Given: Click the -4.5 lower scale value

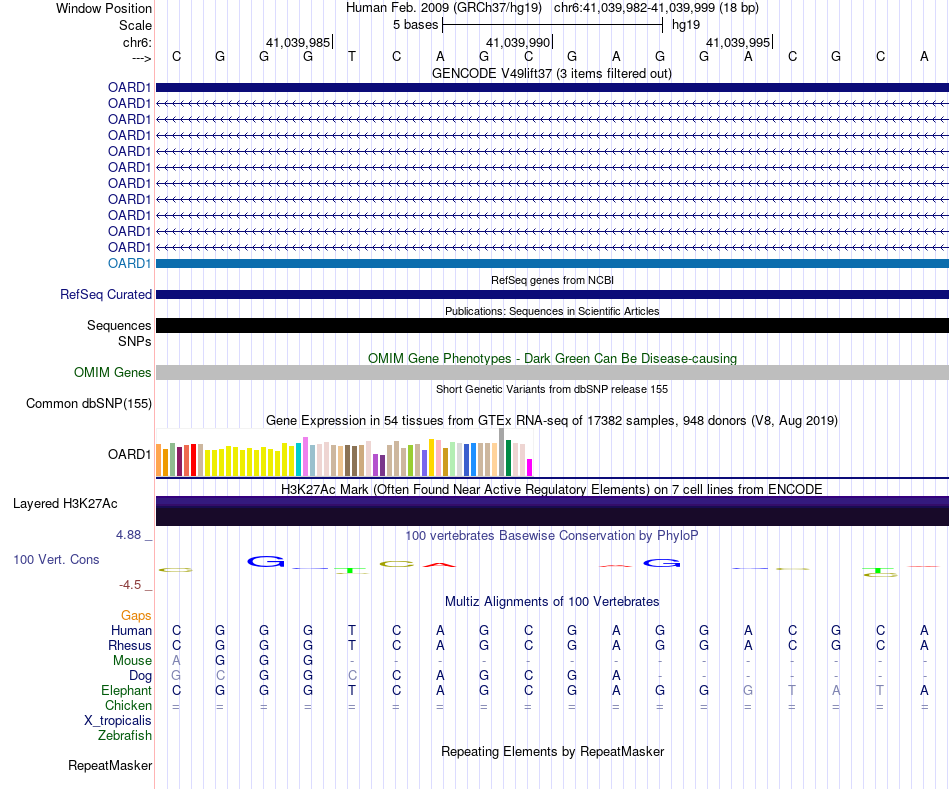Looking at the screenshot, I should pyautogui.click(x=130, y=585).
